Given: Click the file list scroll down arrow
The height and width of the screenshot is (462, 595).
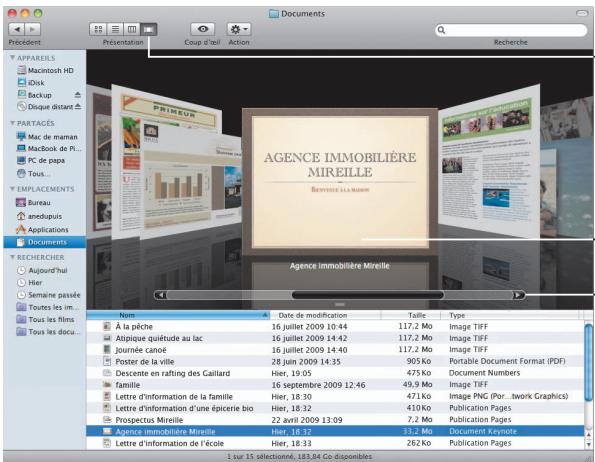Looking at the screenshot, I should pyautogui.click(x=589, y=444).
